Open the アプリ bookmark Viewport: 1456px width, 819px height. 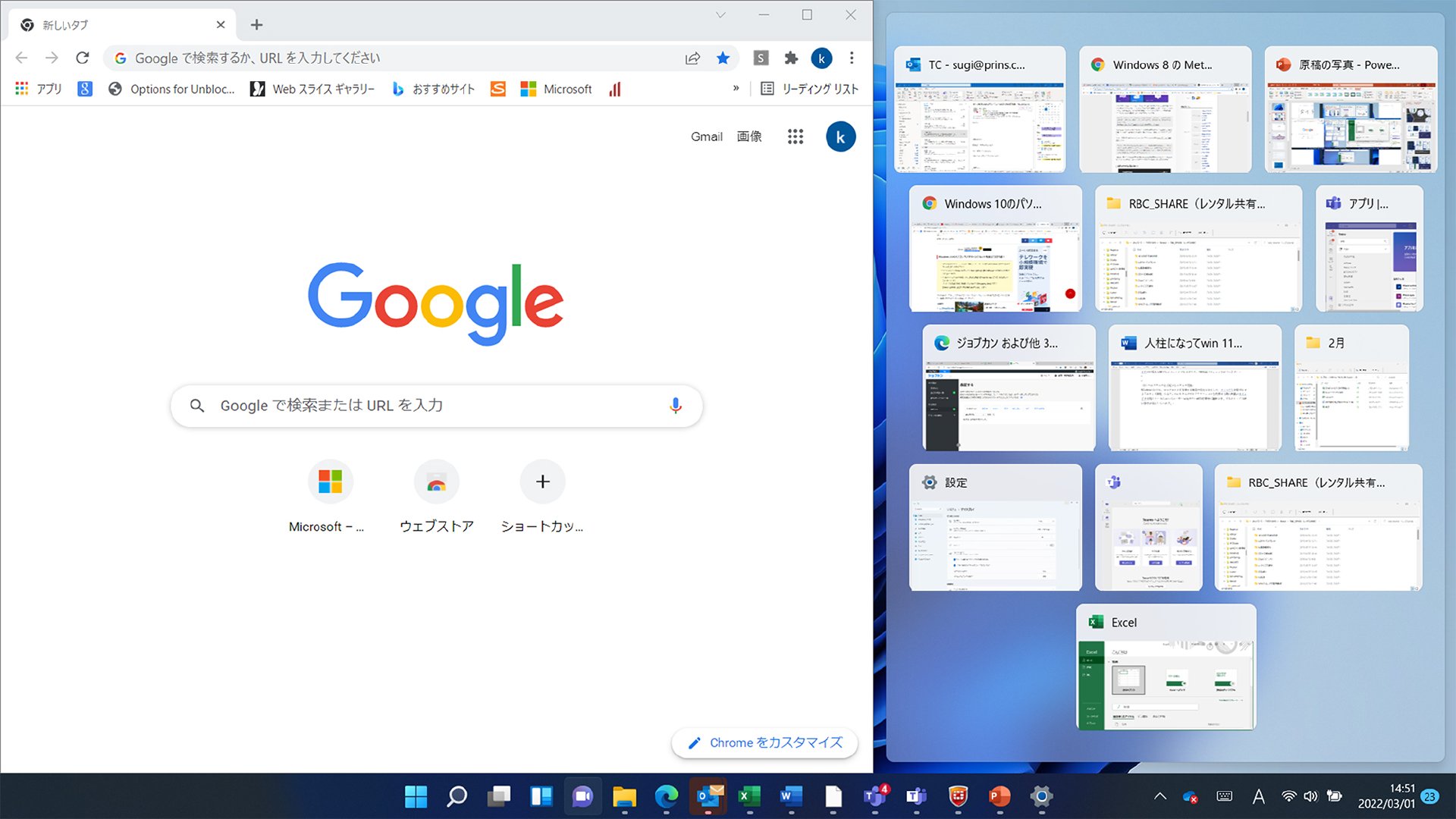(x=39, y=89)
